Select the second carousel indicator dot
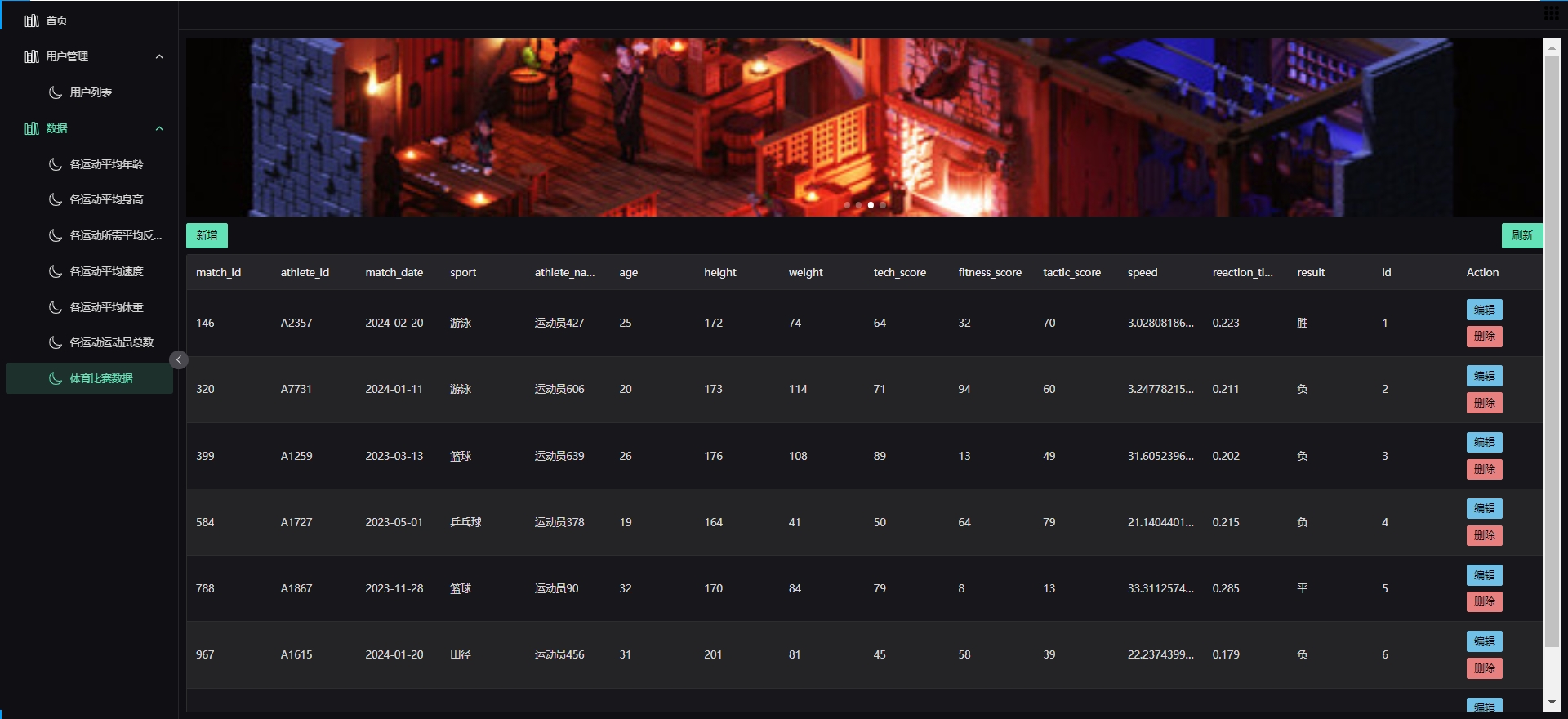 858,205
